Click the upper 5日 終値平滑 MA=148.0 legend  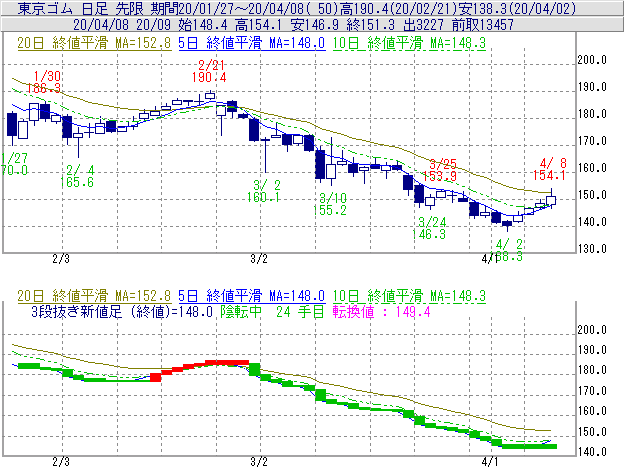(x=252, y=43)
